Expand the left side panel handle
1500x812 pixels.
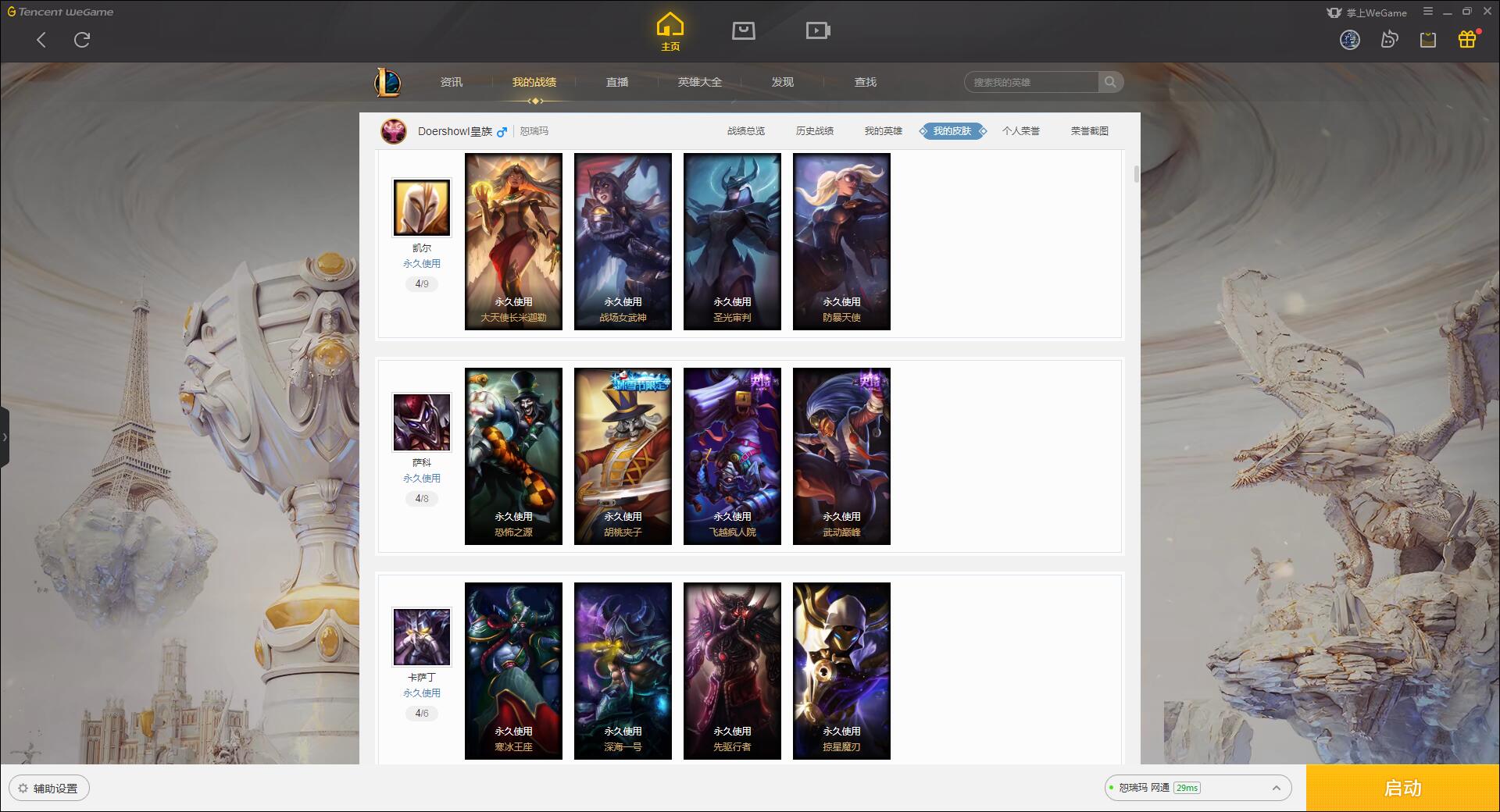click(x=5, y=437)
